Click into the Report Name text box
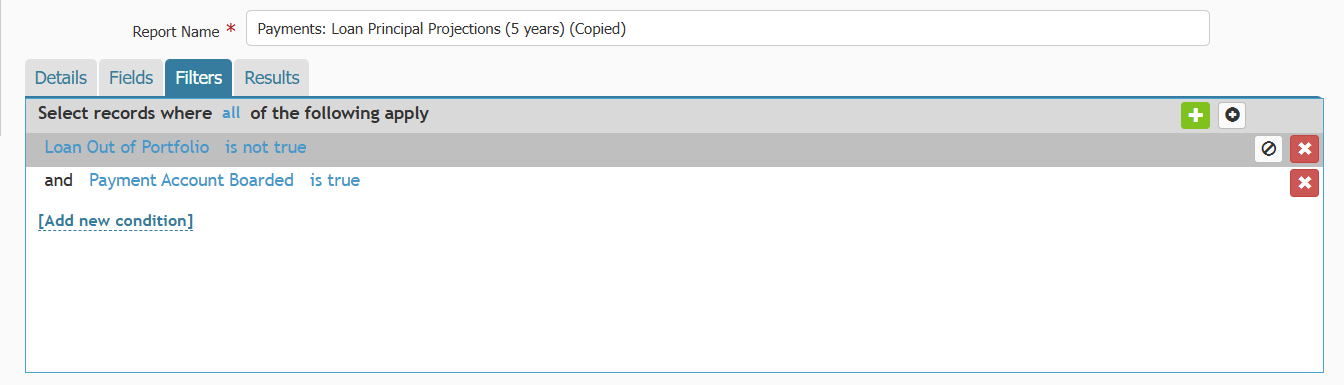 point(727,28)
